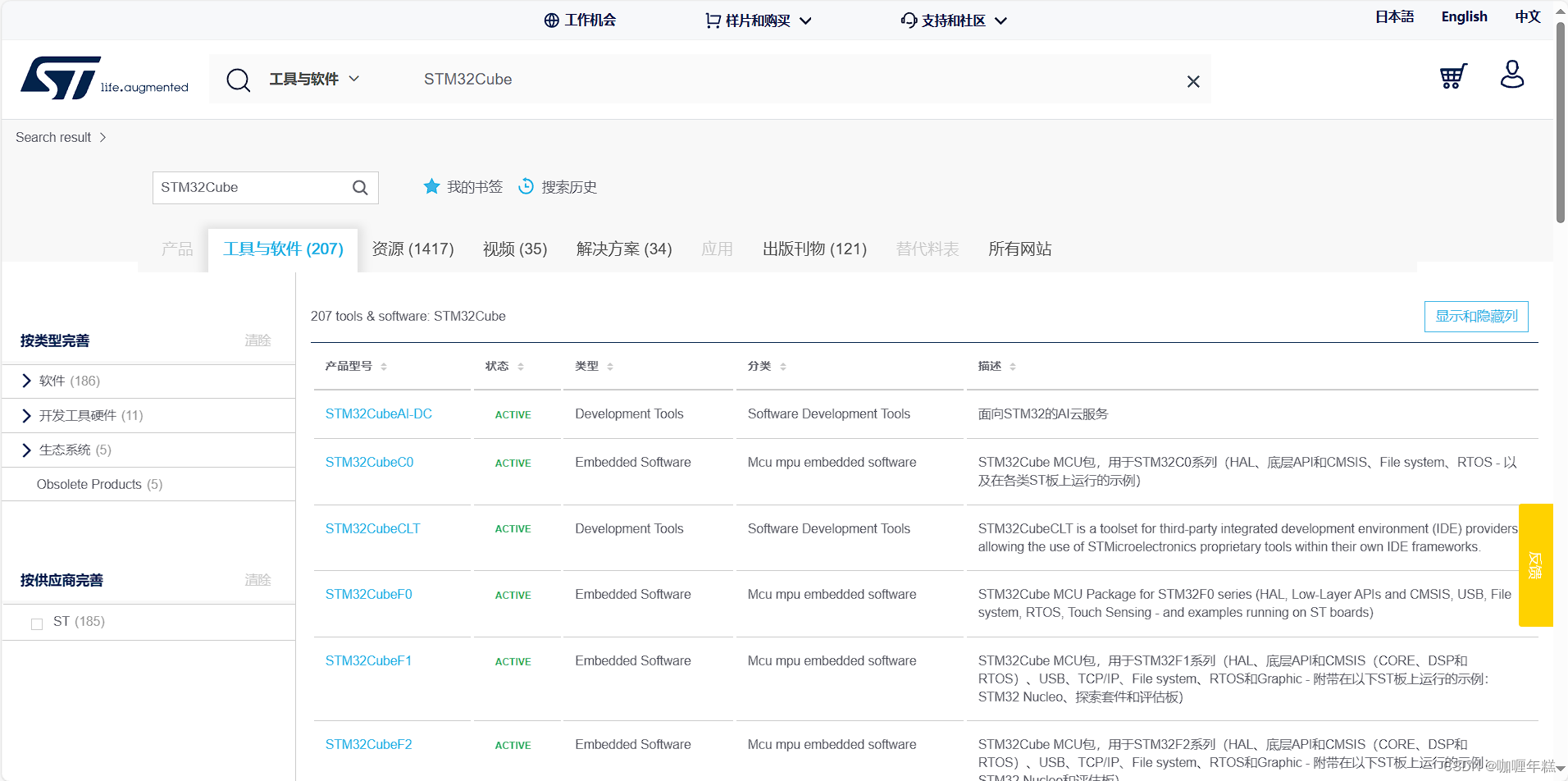1568x781 pixels.
Task: Open the shopping cart icon
Action: pyautogui.click(x=1453, y=76)
